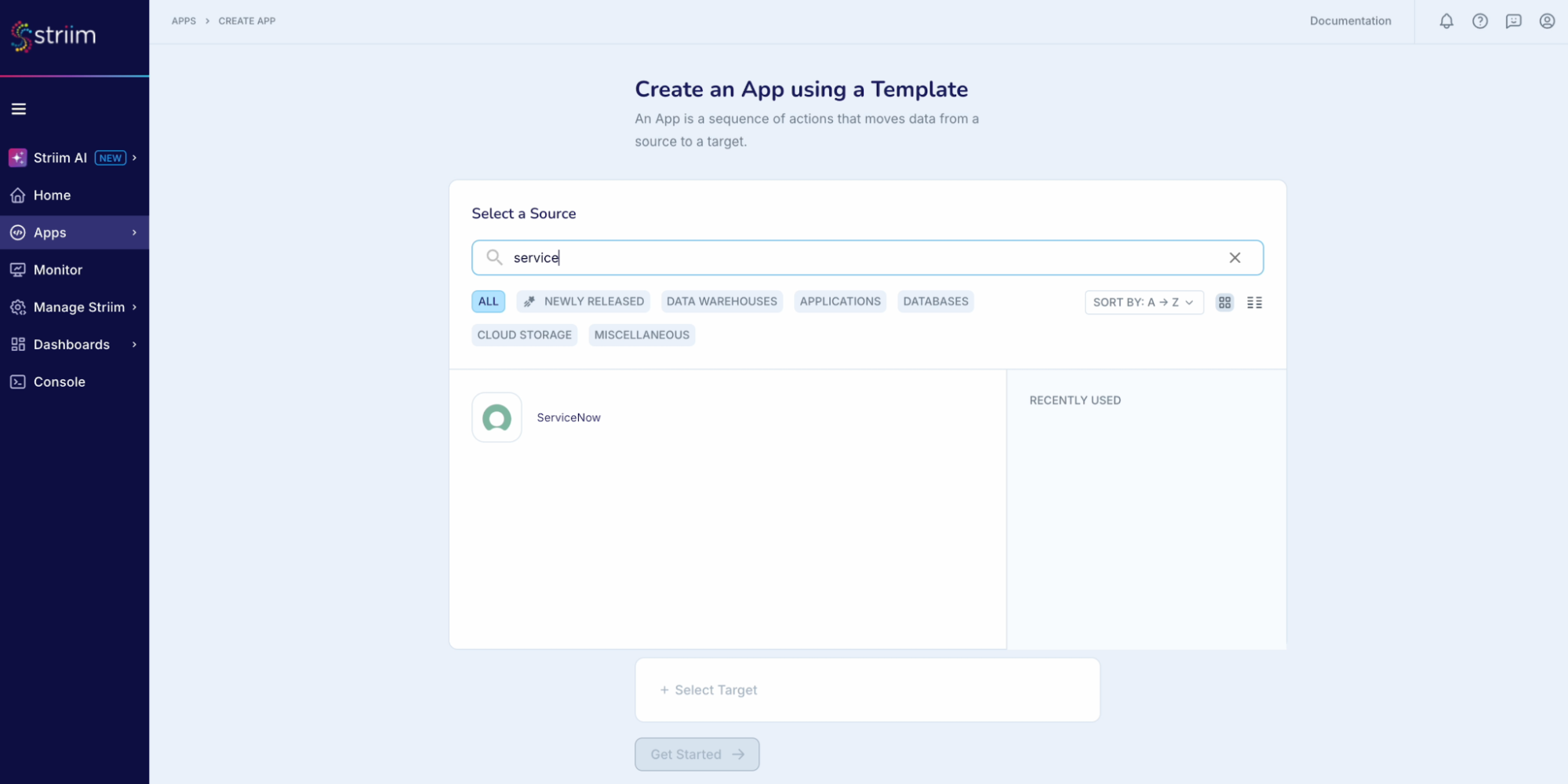Click the CREATE APP breadcrumb
This screenshot has width=1568, height=784.
click(247, 21)
